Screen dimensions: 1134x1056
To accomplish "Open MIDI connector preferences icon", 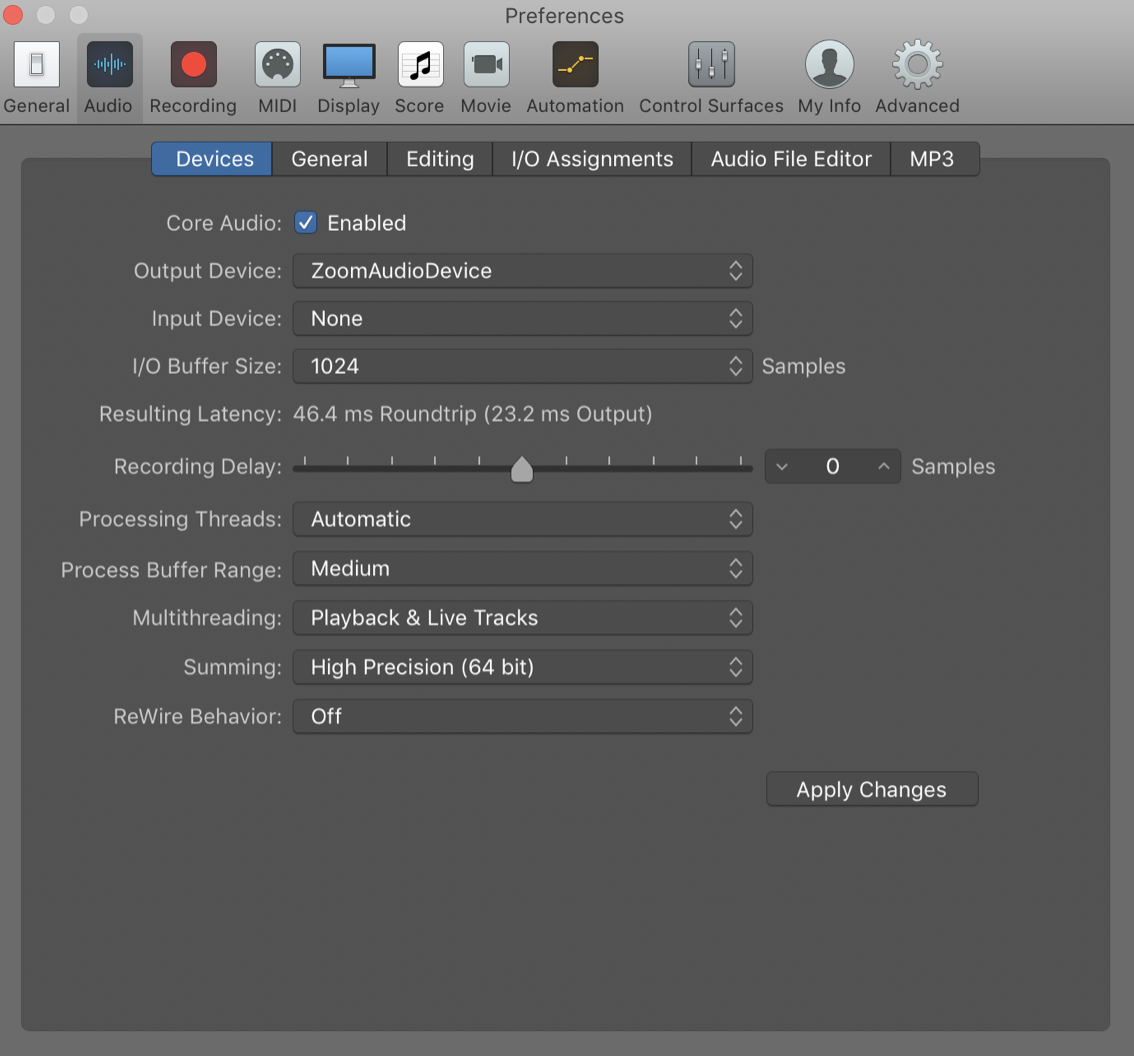I will click(x=278, y=64).
